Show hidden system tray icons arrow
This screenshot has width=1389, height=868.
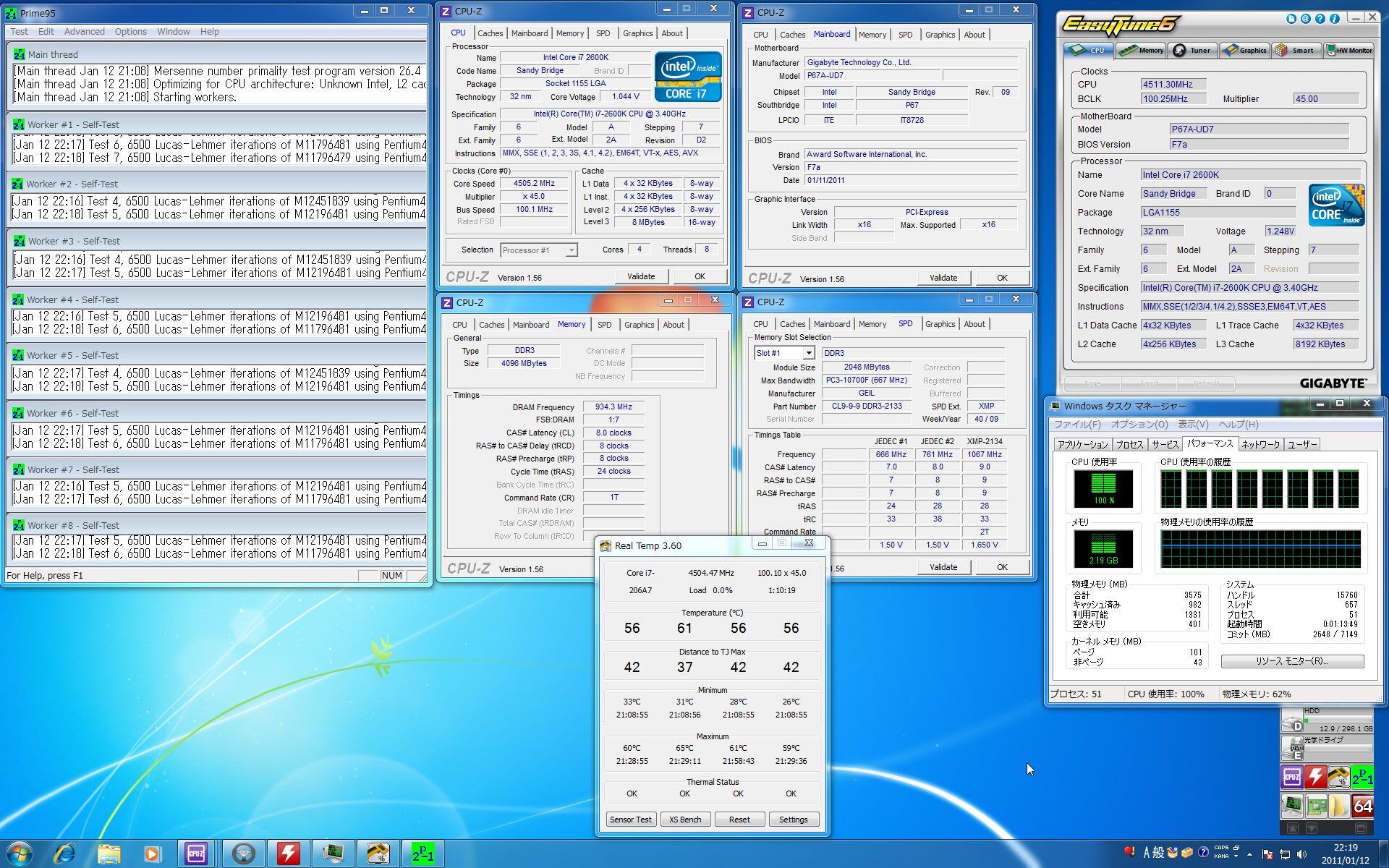click(x=1249, y=854)
